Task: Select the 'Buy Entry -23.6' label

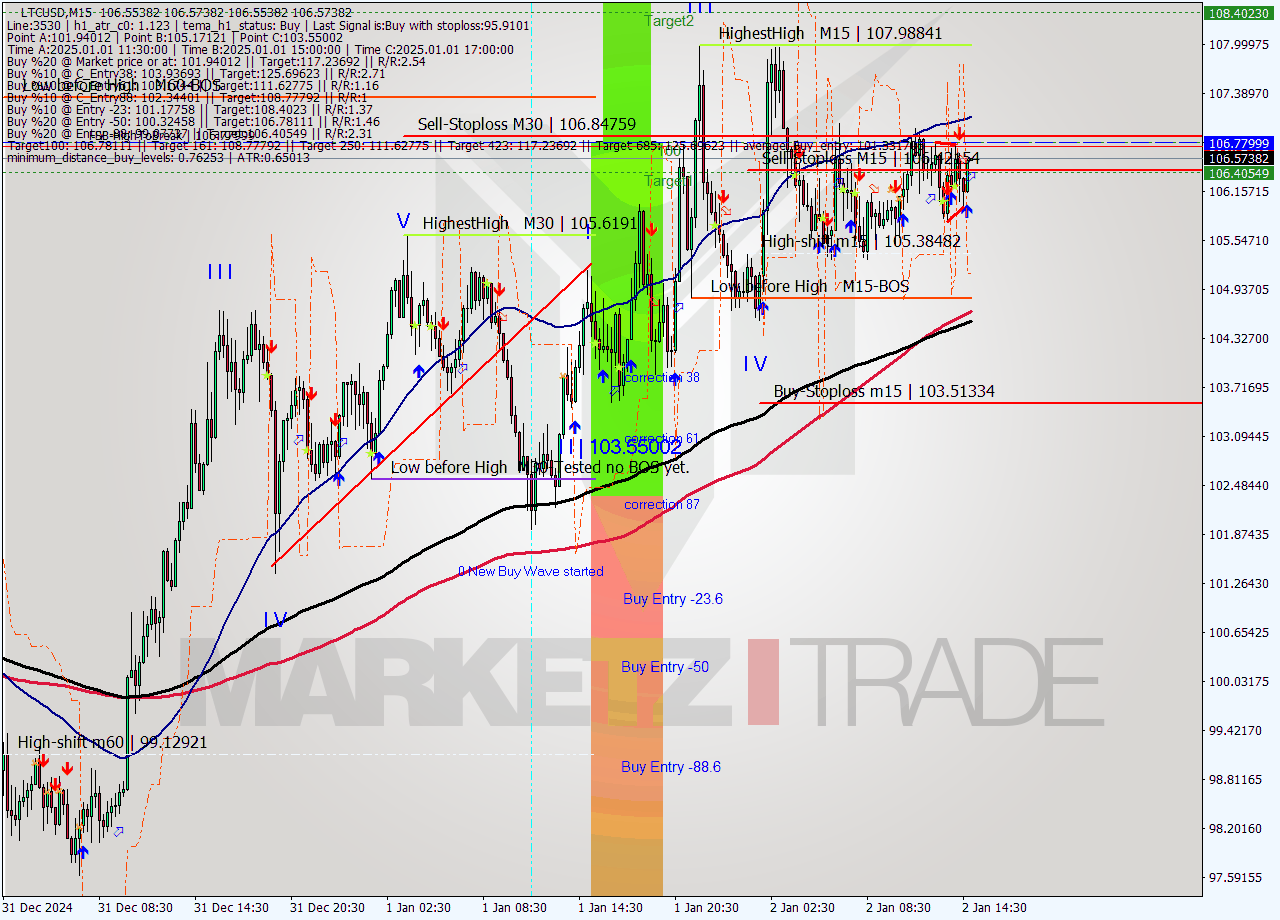Action: pyautogui.click(x=673, y=599)
